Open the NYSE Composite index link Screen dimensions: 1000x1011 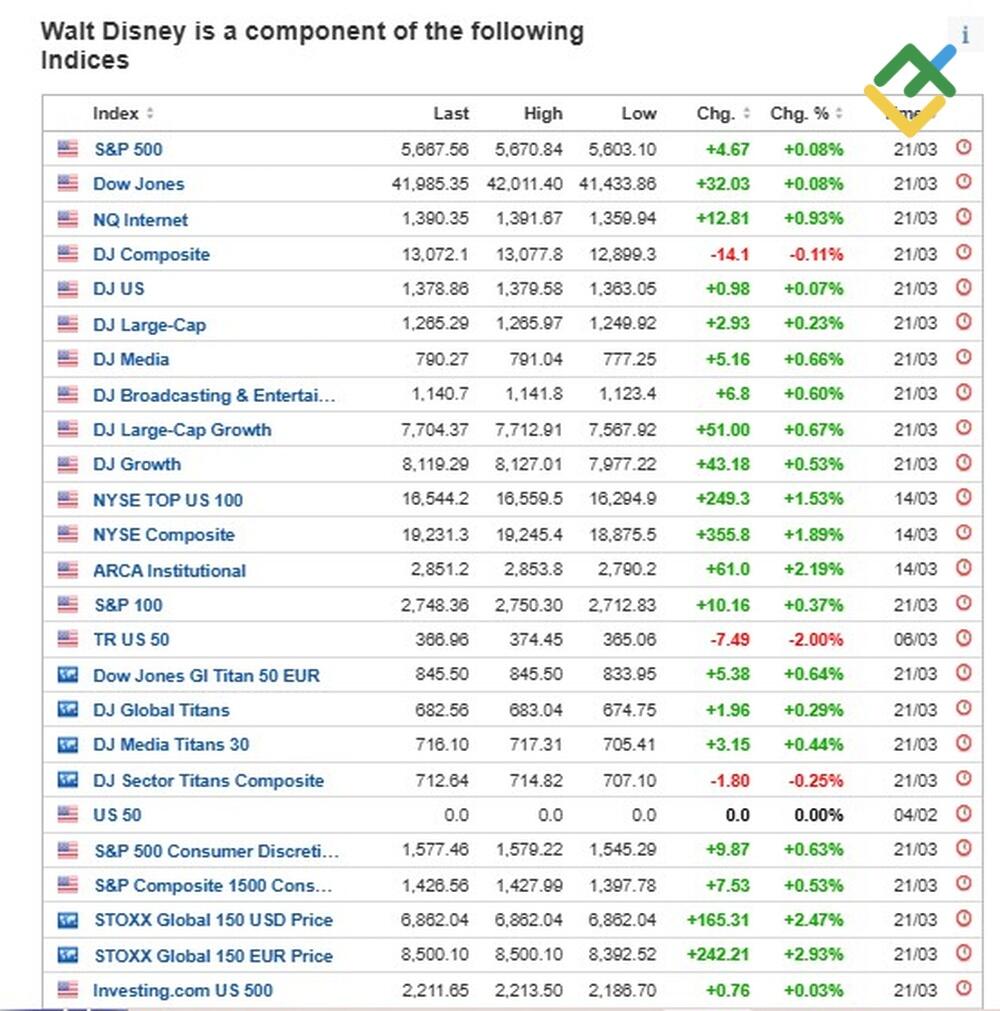(x=164, y=535)
